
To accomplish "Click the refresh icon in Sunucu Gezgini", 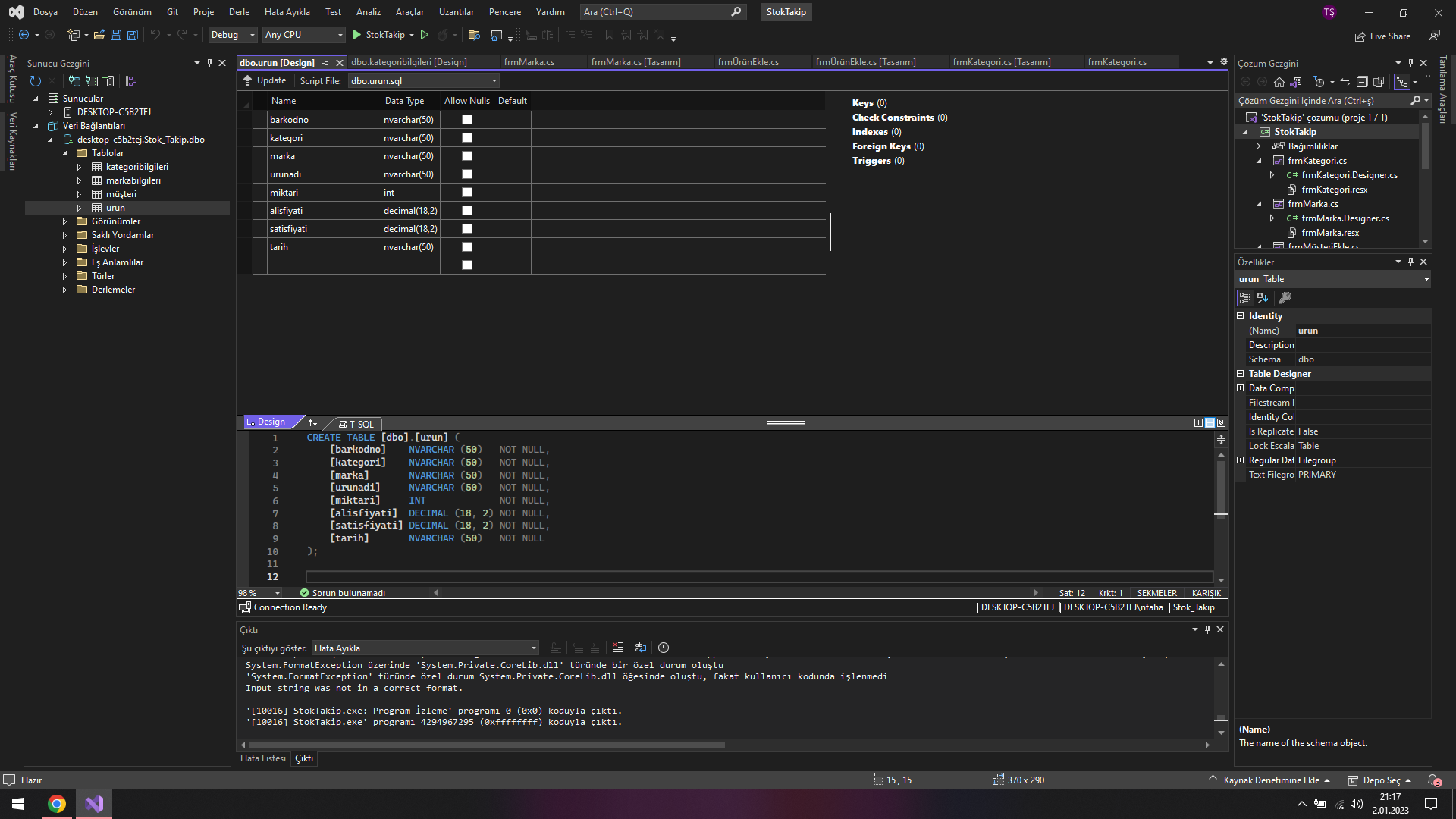I will click(x=35, y=81).
